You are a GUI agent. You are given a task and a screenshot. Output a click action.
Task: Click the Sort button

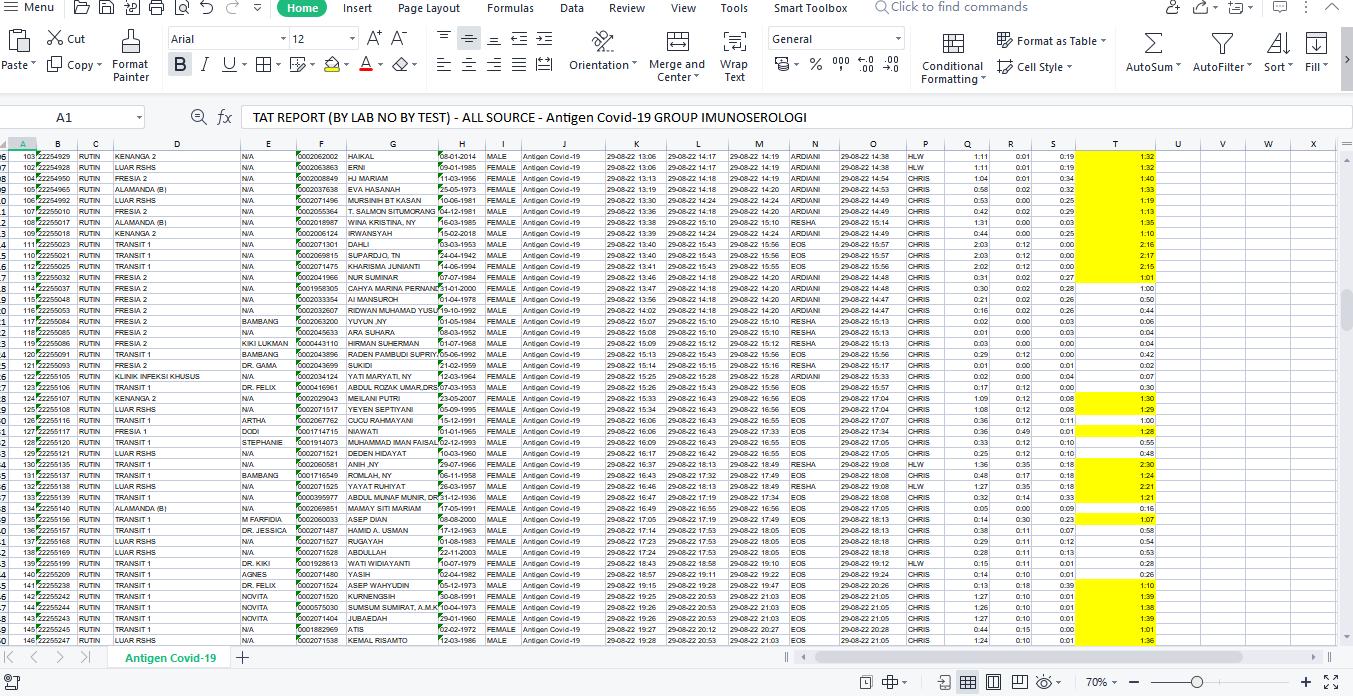pyautogui.click(x=1278, y=52)
